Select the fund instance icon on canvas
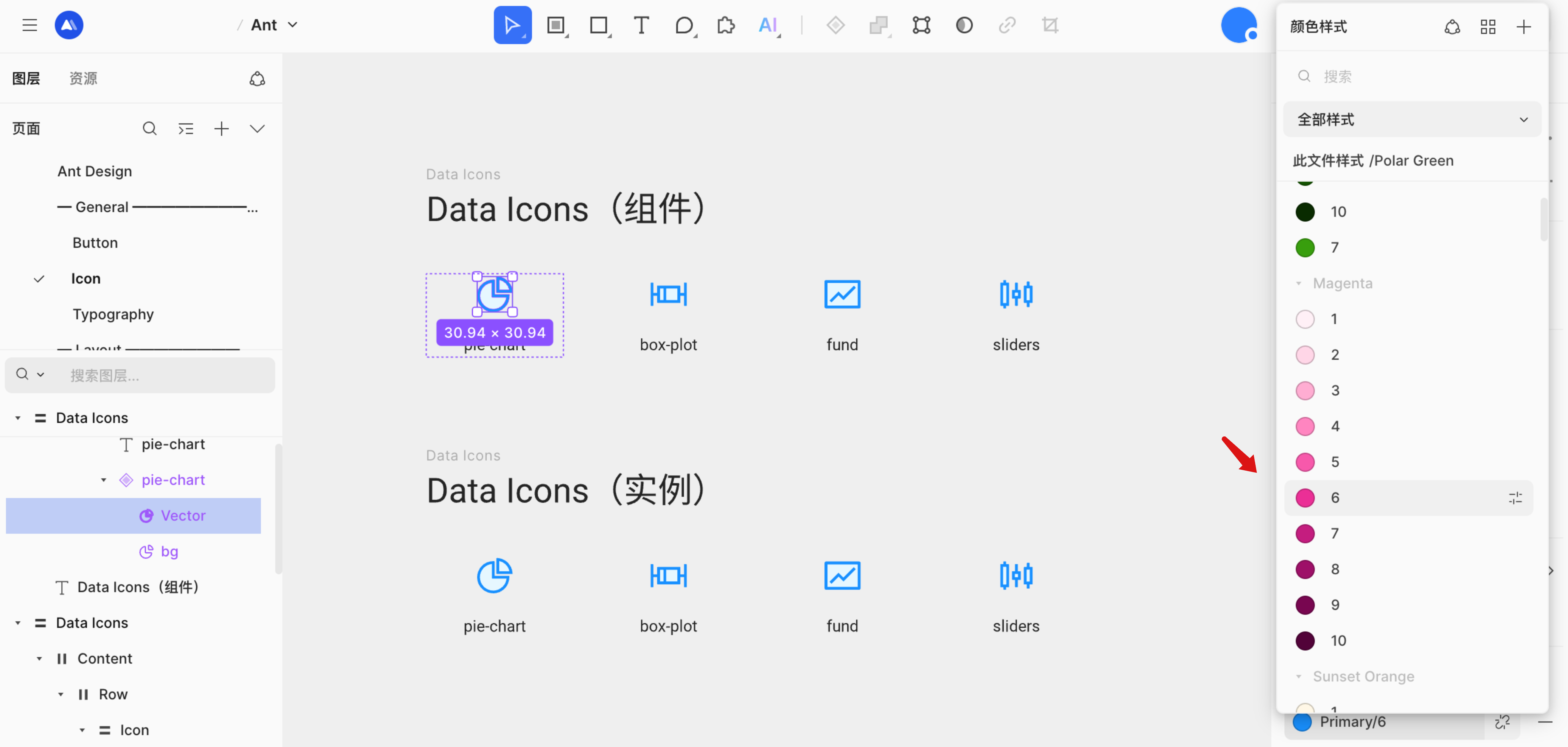Viewport: 1568px width, 747px height. [842, 576]
